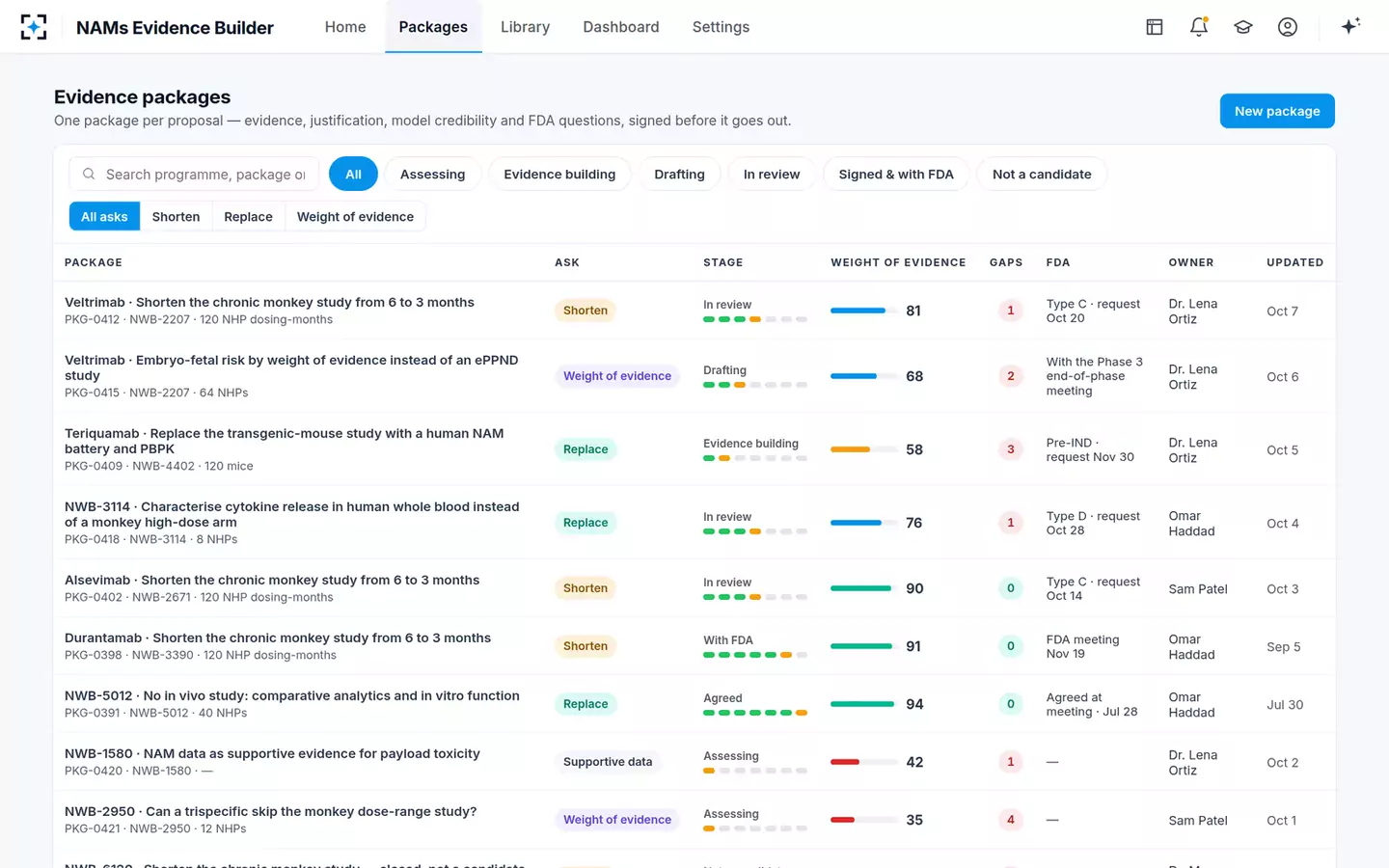Filter by Drafting stage

679,175
